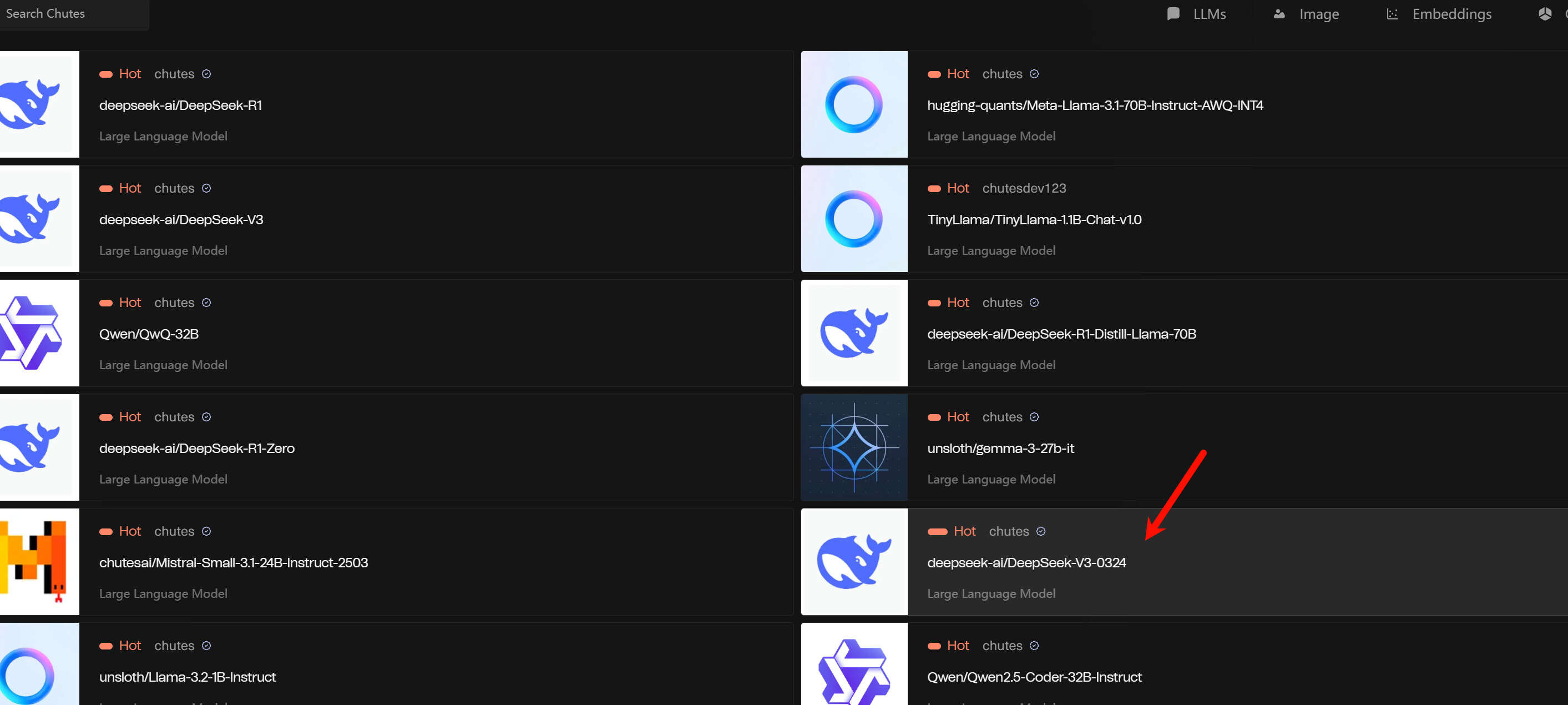Open chutesai/Mistral-Small-3.1-24B-Instruct-2503 model
This screenshot has width=1568, height=705.
tap(233, 563)
